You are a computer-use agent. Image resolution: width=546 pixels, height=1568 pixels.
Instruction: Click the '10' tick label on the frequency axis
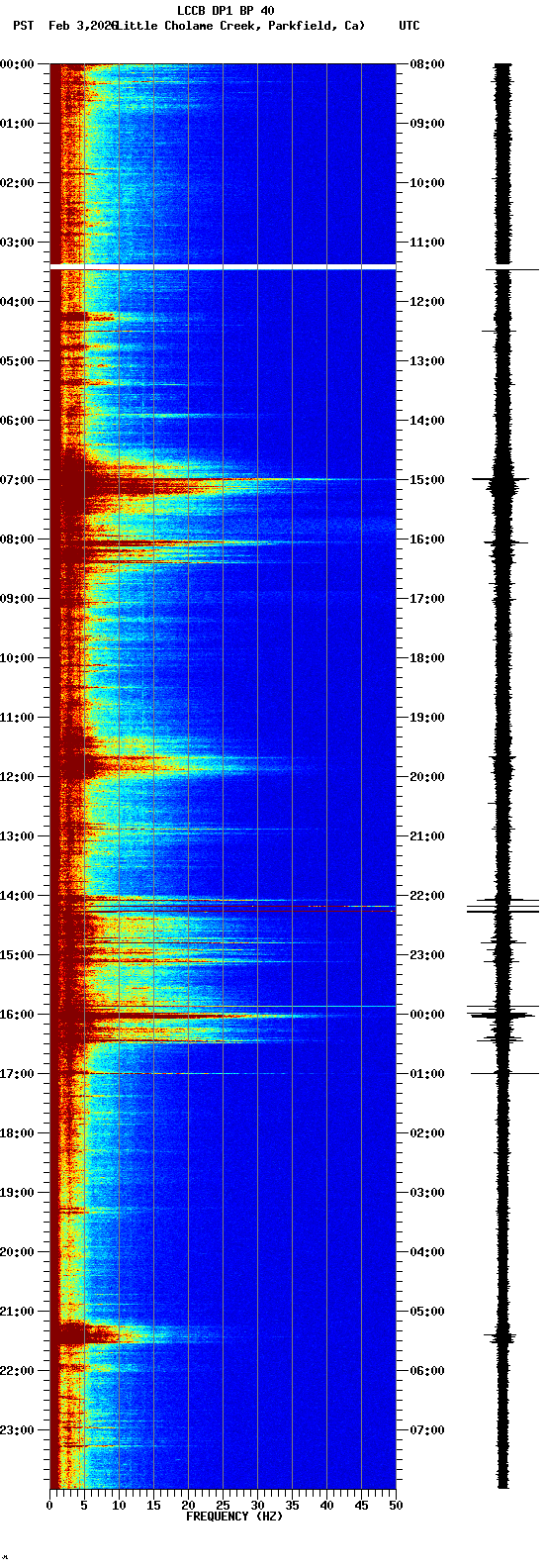[x=119, y=1506]
